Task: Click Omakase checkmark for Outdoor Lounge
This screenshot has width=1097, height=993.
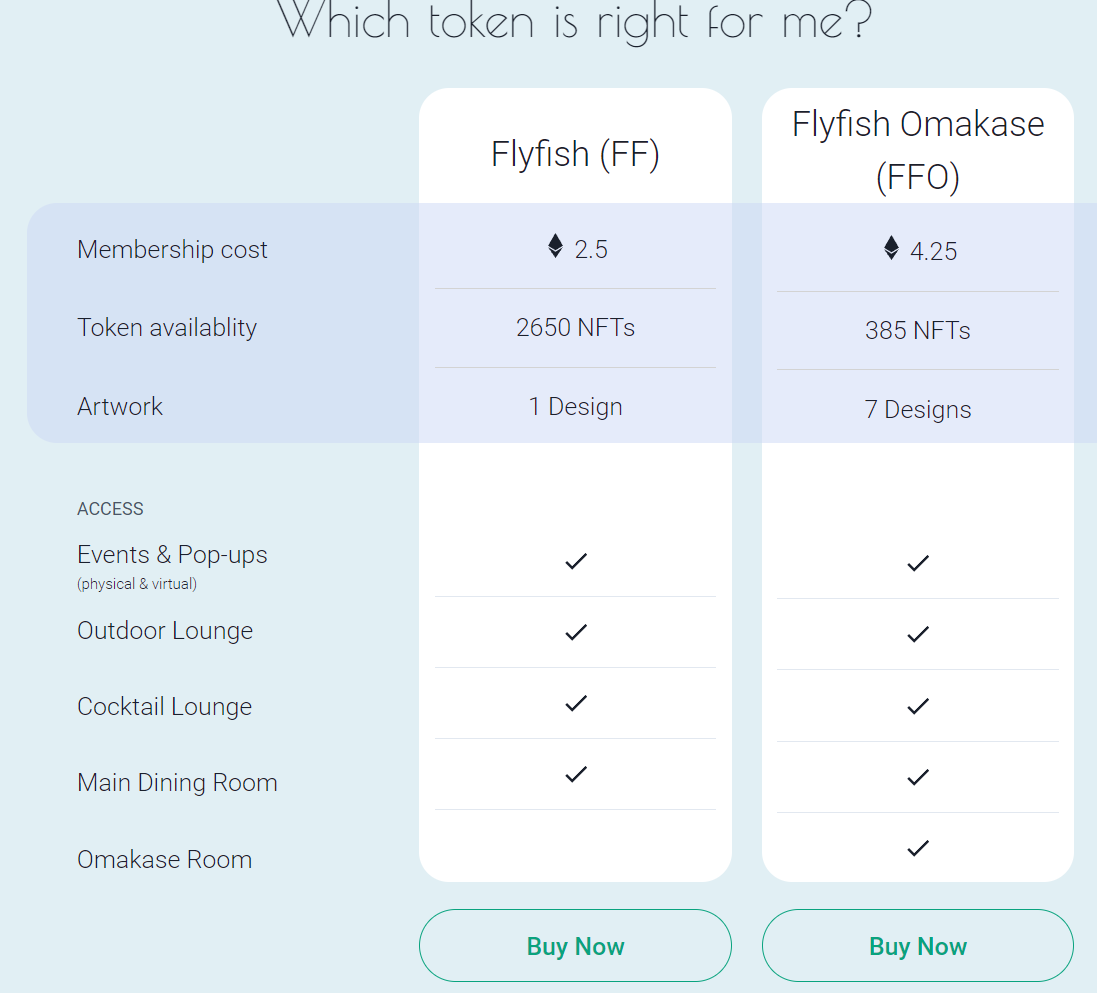Action: 918,635
